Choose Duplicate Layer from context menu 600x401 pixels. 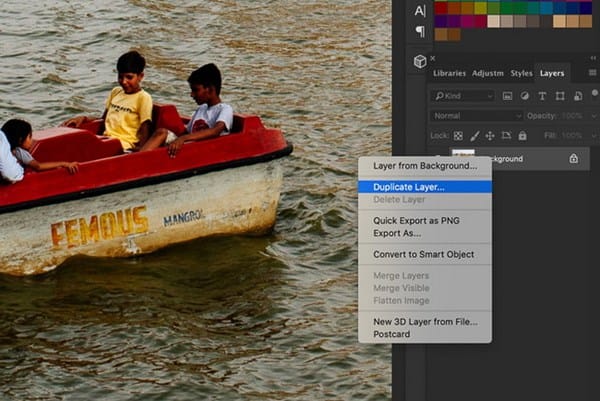coord(409,186)
